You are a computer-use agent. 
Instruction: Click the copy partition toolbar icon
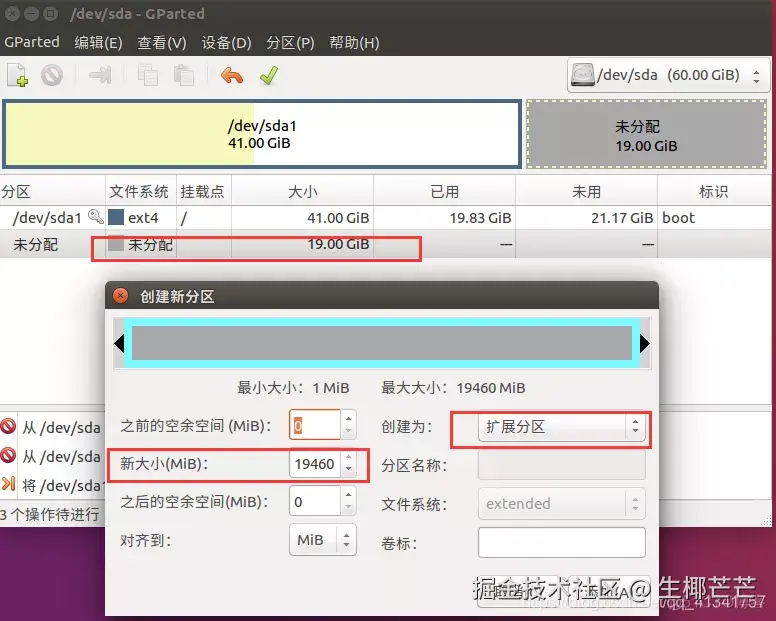pyautogui.click(x=147, y=76)
